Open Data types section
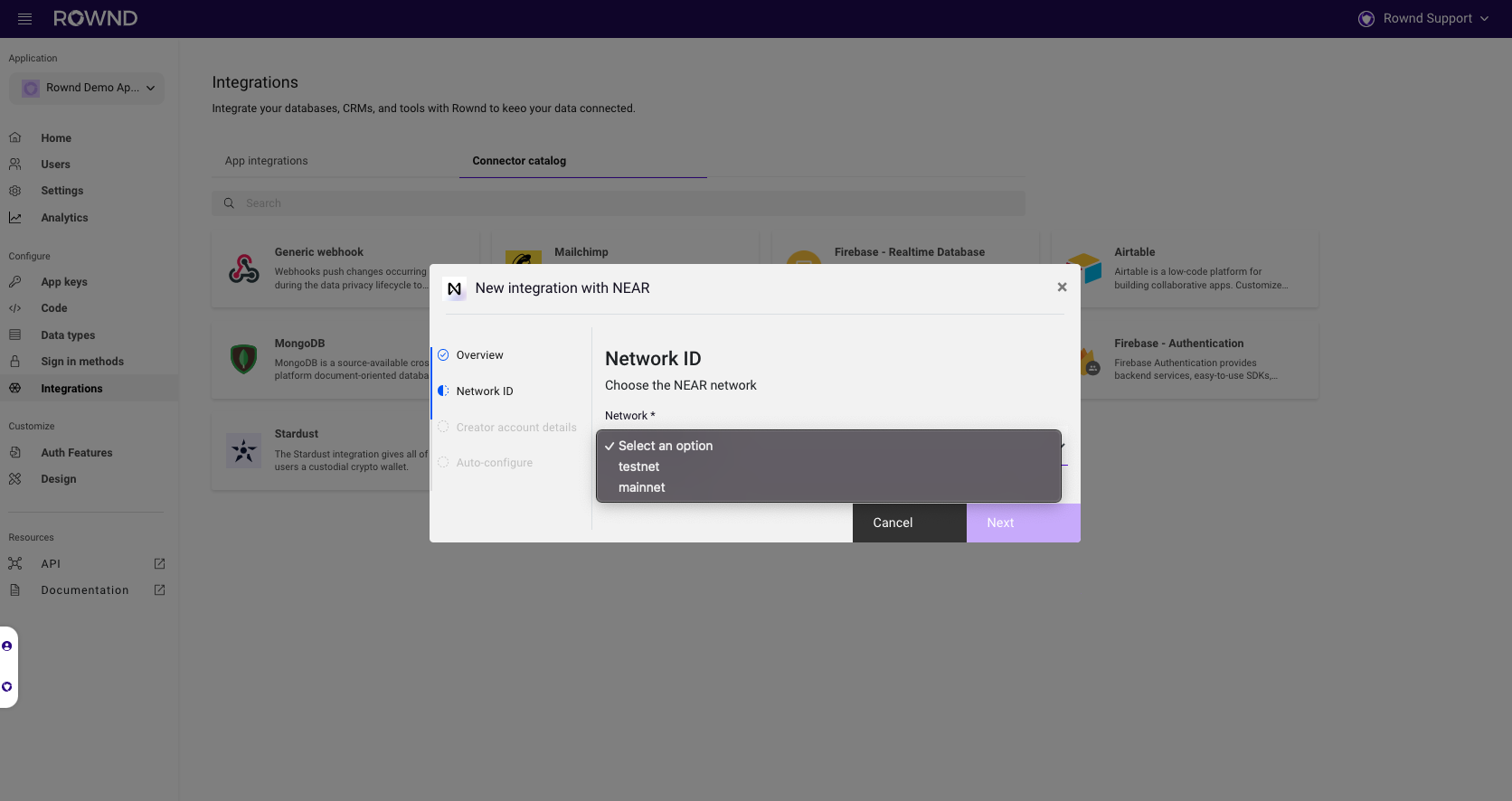 [x=68, y=335]
